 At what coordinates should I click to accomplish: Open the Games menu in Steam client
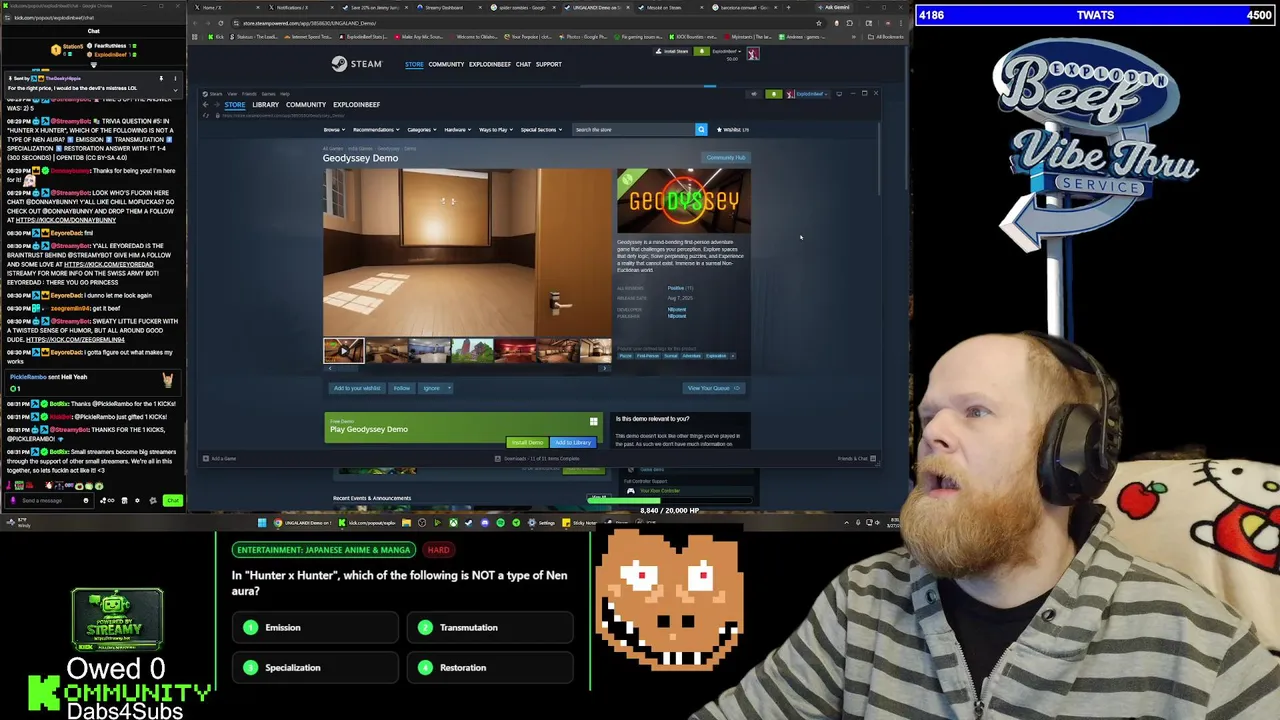[268, 94]
